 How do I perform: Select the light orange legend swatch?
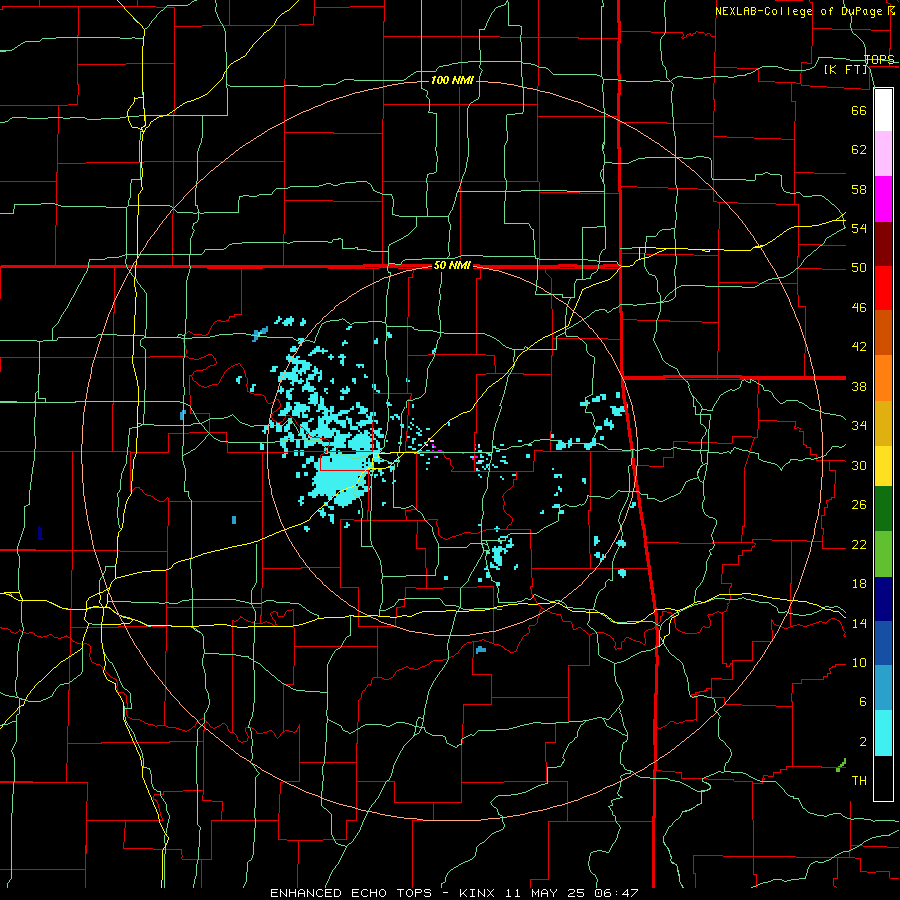[883, 378]
